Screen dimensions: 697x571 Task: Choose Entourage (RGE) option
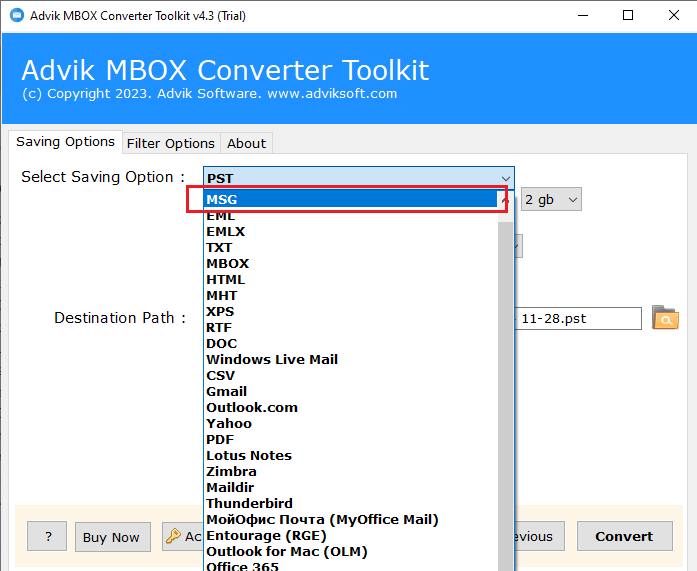click(x=350, y=535)
